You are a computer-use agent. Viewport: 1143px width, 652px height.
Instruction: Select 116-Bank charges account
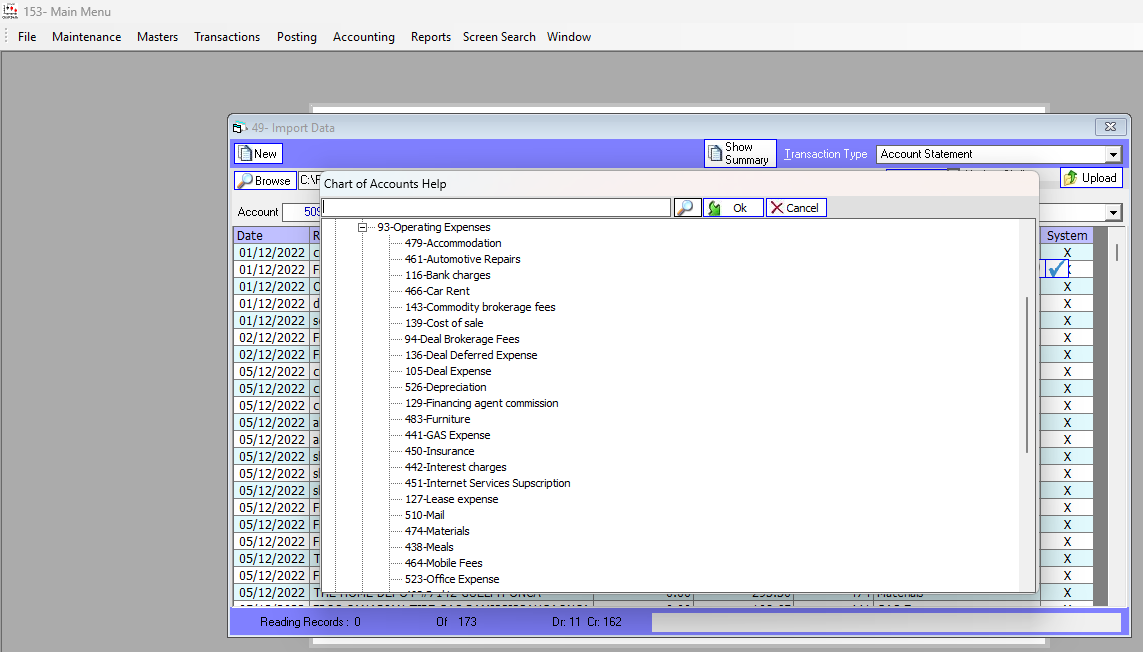(x=448, y=276)
